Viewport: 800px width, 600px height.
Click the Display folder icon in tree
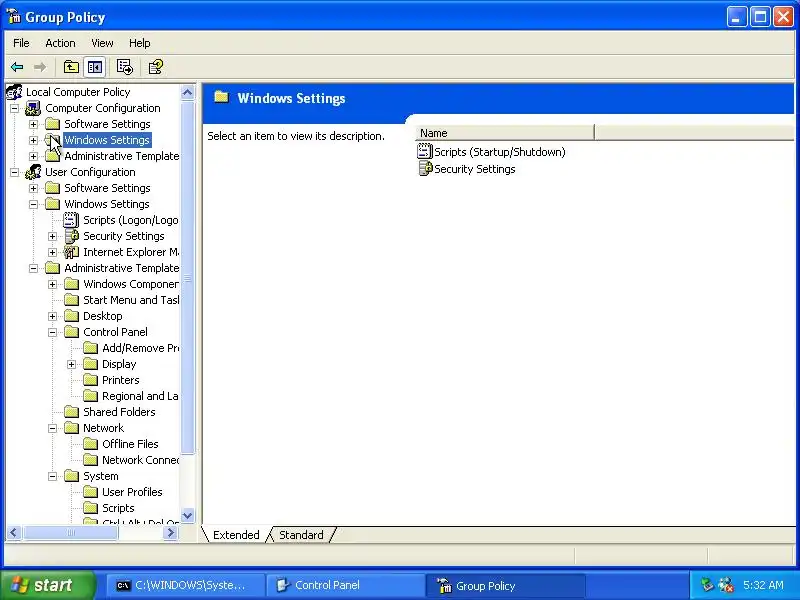[90, 364]
